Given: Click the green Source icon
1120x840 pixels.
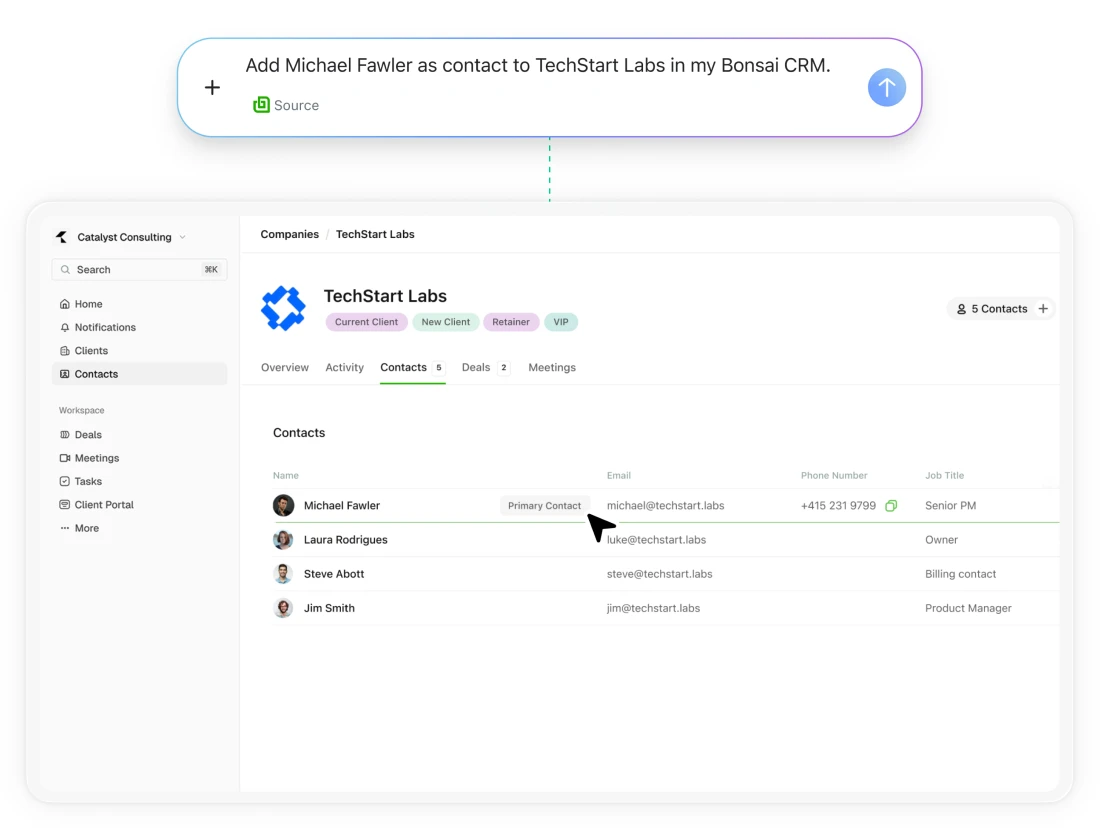Looking at the screenshot, I should 261,105.
